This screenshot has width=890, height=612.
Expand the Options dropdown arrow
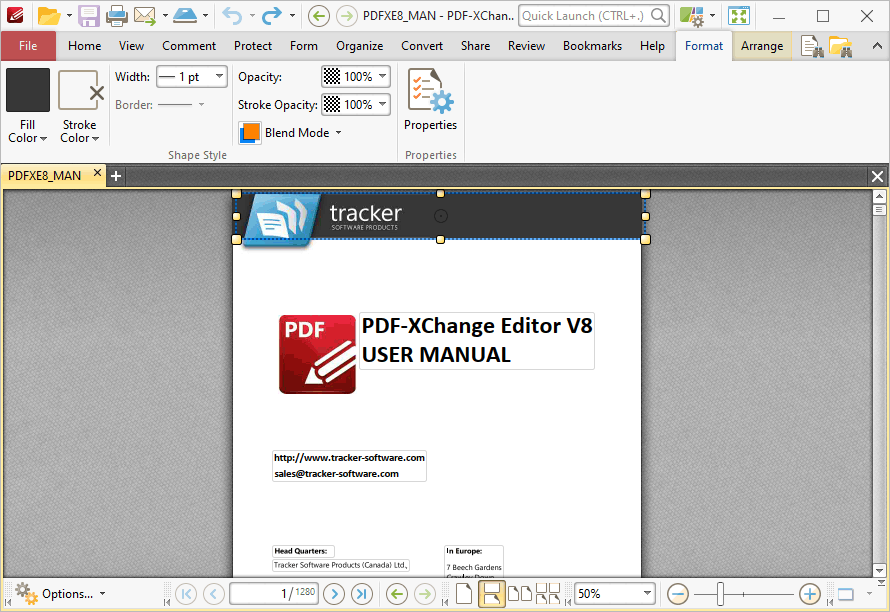coord(103,594)
